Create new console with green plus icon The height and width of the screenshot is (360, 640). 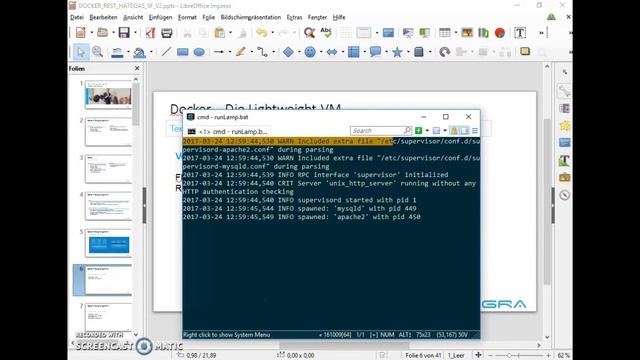tap(418, 131)
